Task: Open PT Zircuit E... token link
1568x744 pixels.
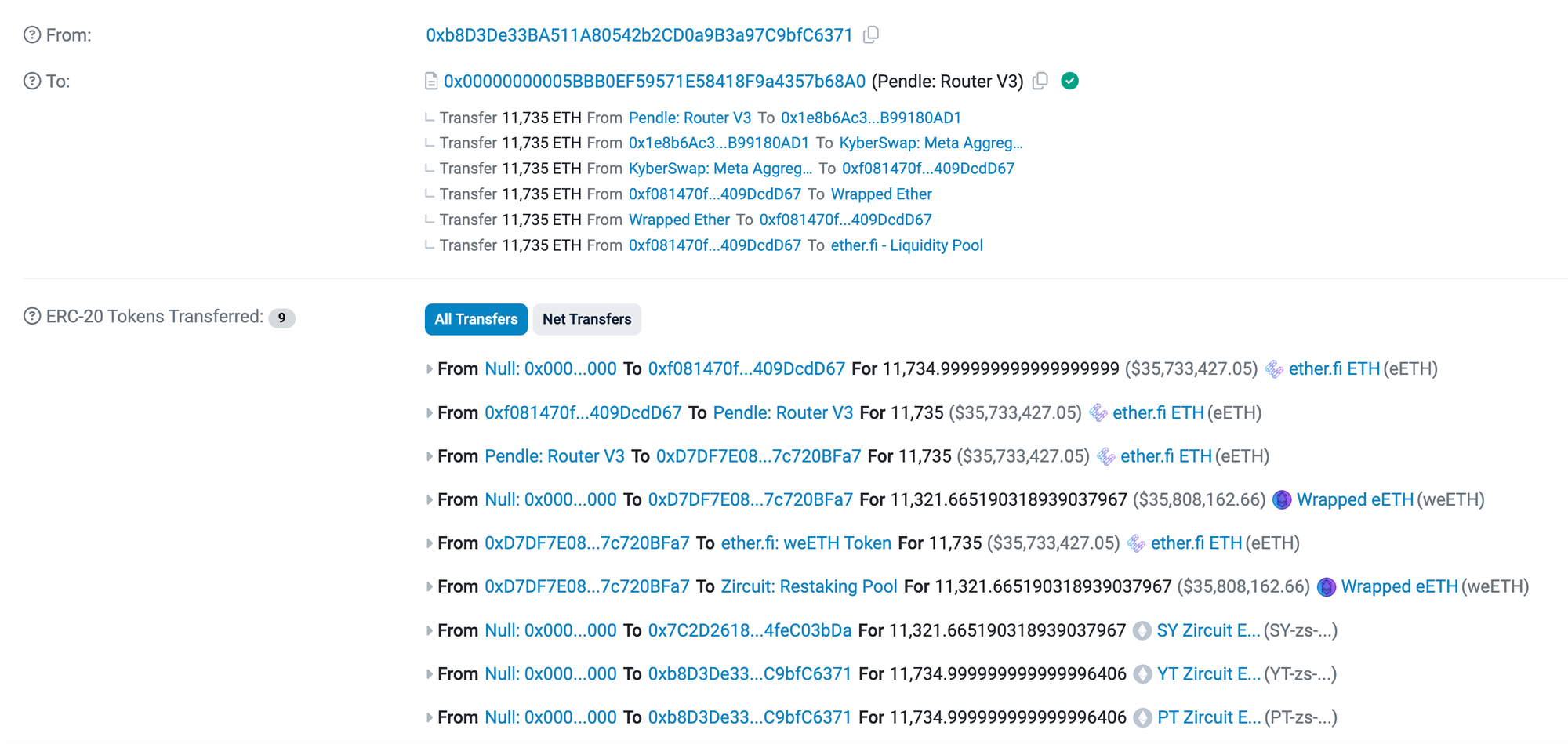Action: coord(1209,718)
